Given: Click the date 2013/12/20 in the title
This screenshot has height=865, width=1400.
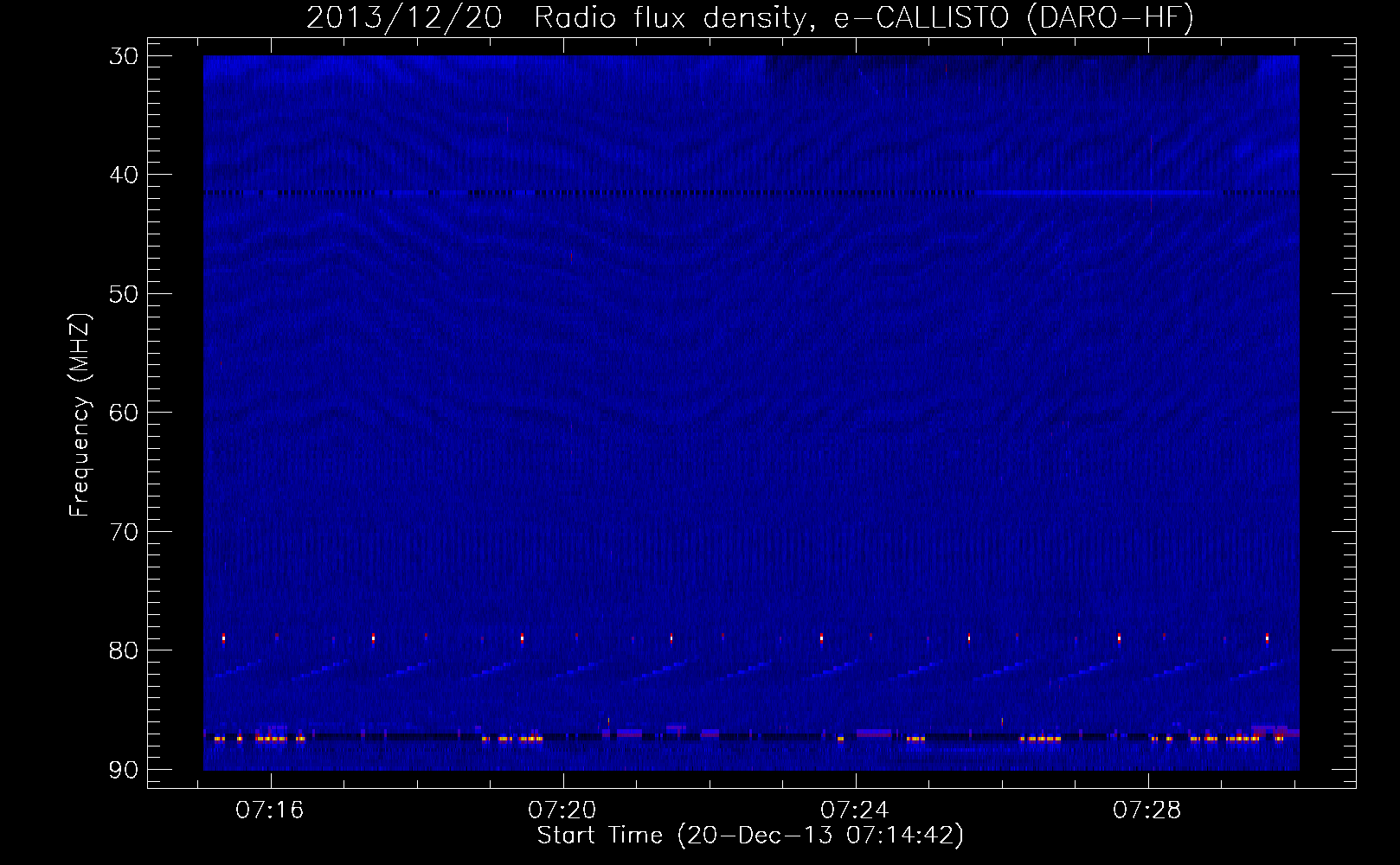Looking at the screenshot, I should click(x=404, y=17).
